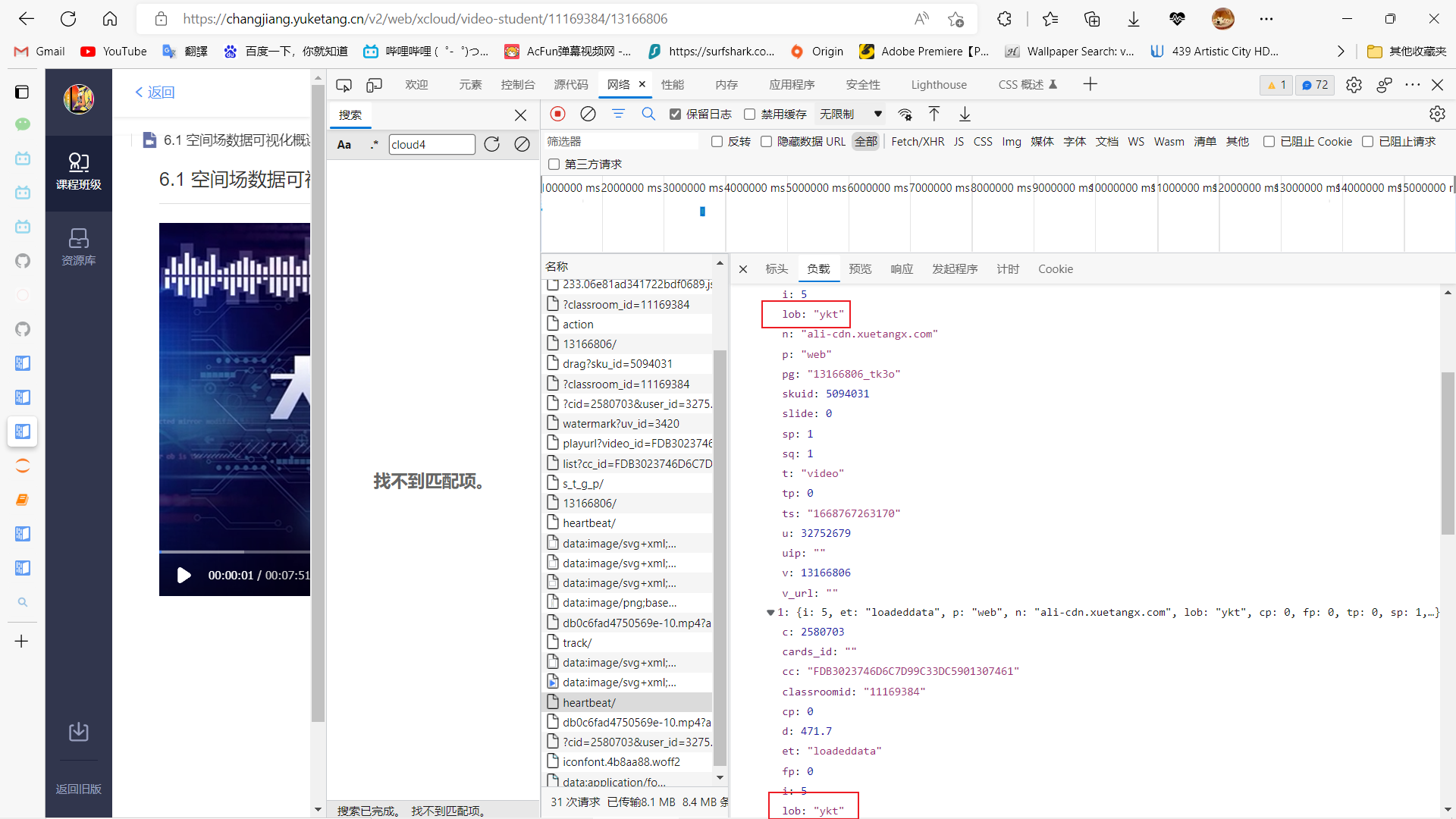Viewport: 1456px width, 819px height.
Task: Open the 其他收藏夹 bookmarks folder
Action: 1408,51
